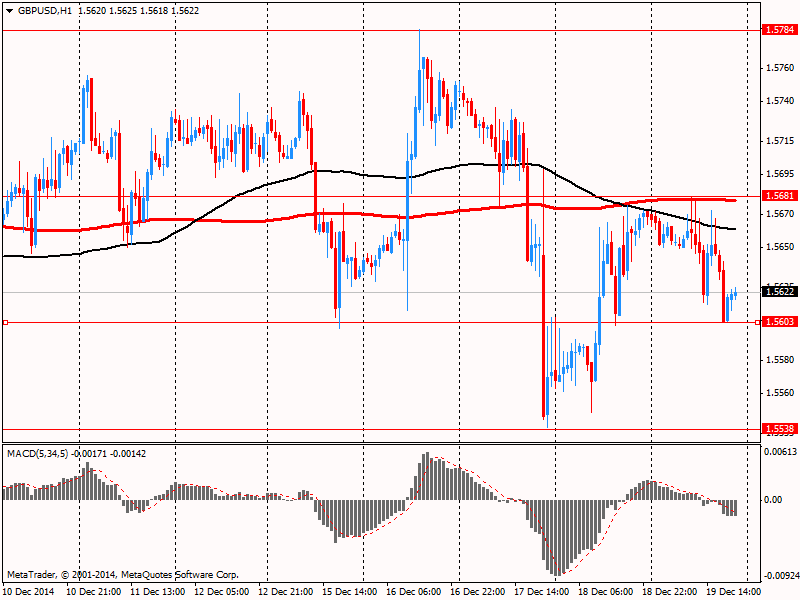The height and width of the screenshot is (600, 800).
Task: Click the 1.5715 price scale value
Action: [x=781, y=141]
